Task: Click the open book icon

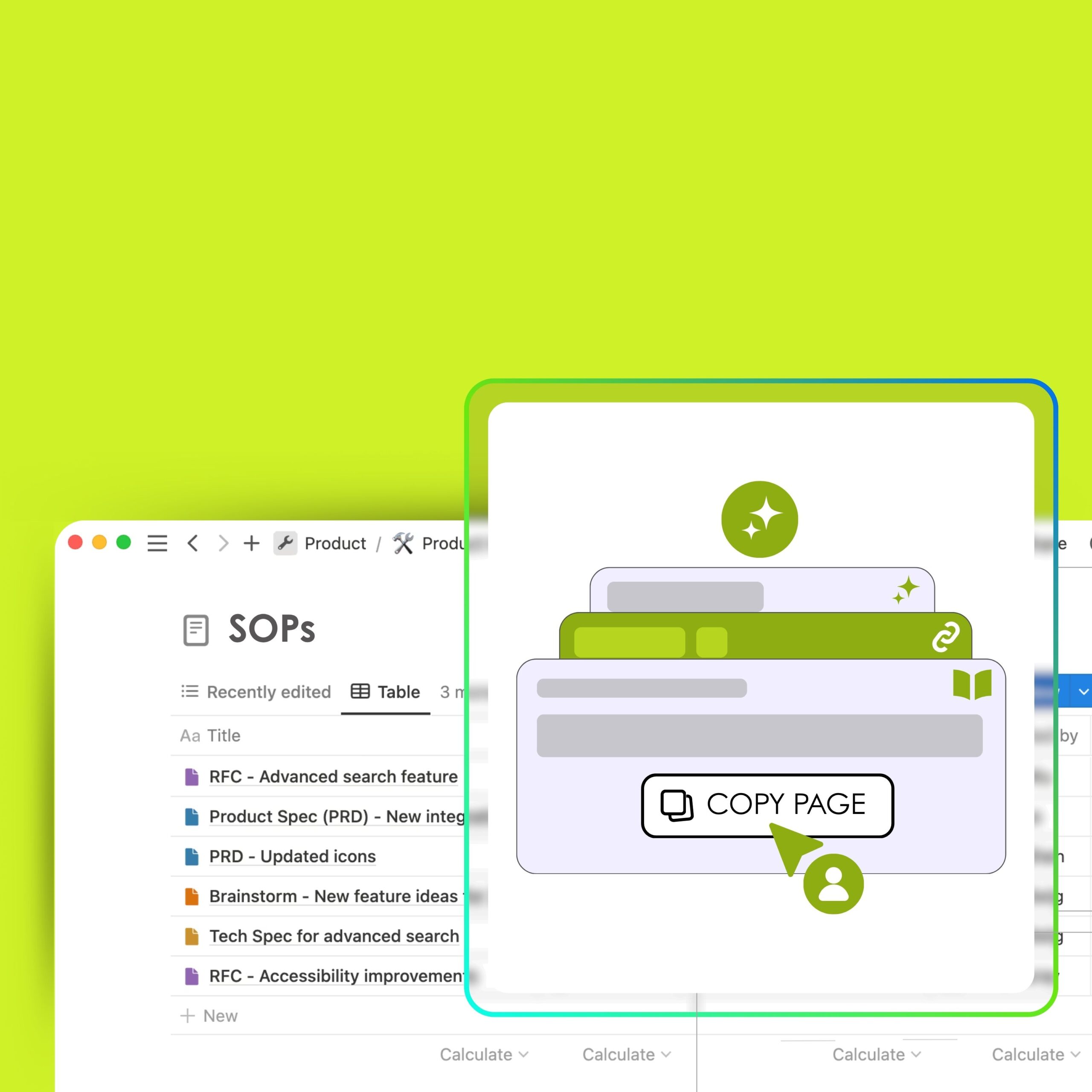Action: point(972,684)
